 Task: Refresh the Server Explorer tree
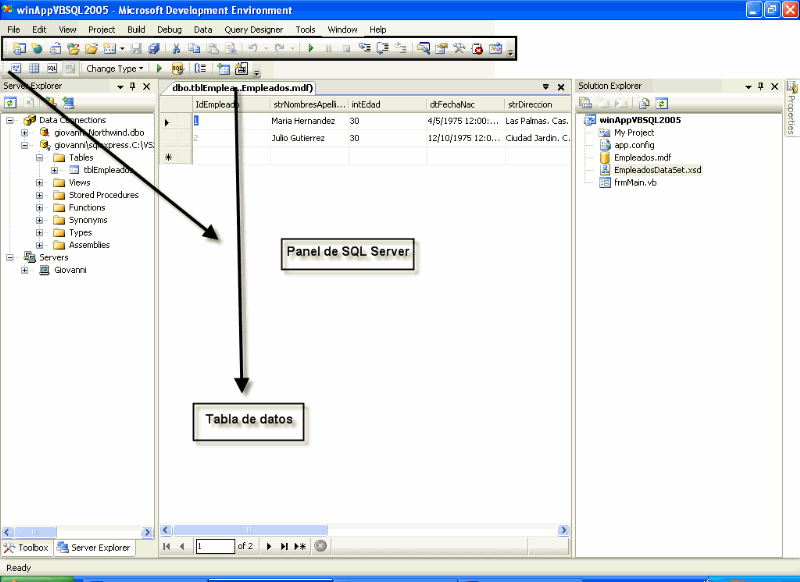[10, 103]
